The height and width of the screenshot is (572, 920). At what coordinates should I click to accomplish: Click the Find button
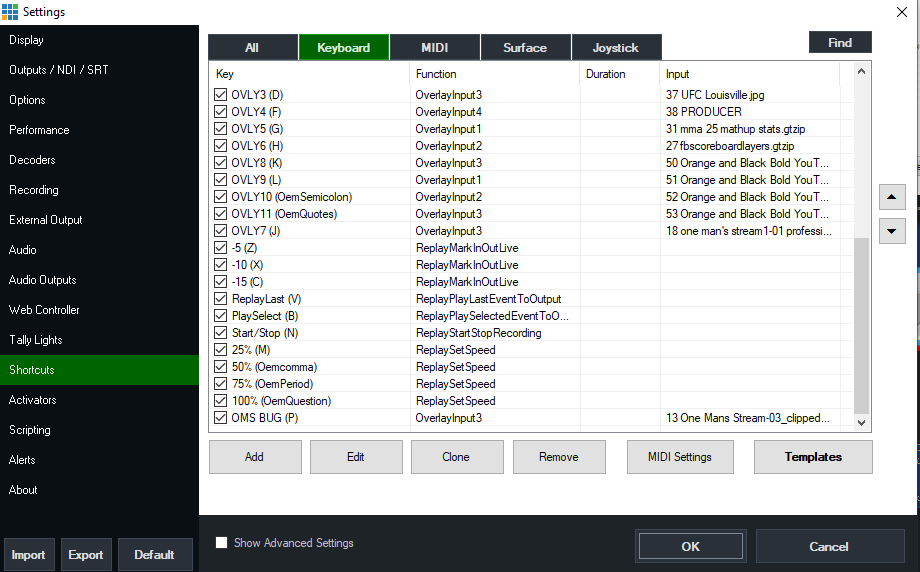point(840,42)
